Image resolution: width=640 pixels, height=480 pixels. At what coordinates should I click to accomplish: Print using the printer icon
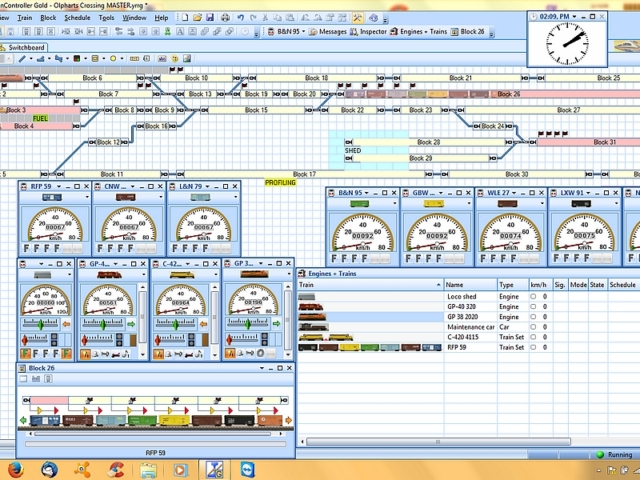[225, 18]
